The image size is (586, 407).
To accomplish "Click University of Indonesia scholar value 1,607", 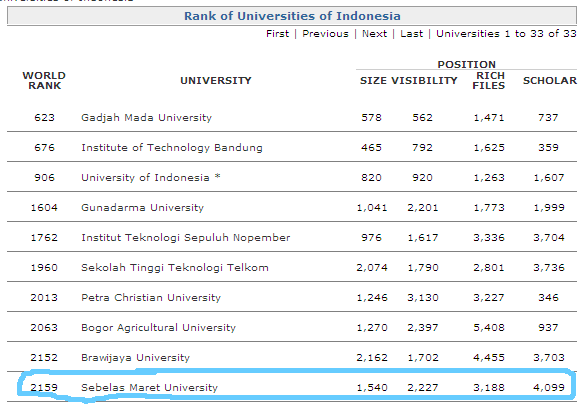I will (549, 178).
